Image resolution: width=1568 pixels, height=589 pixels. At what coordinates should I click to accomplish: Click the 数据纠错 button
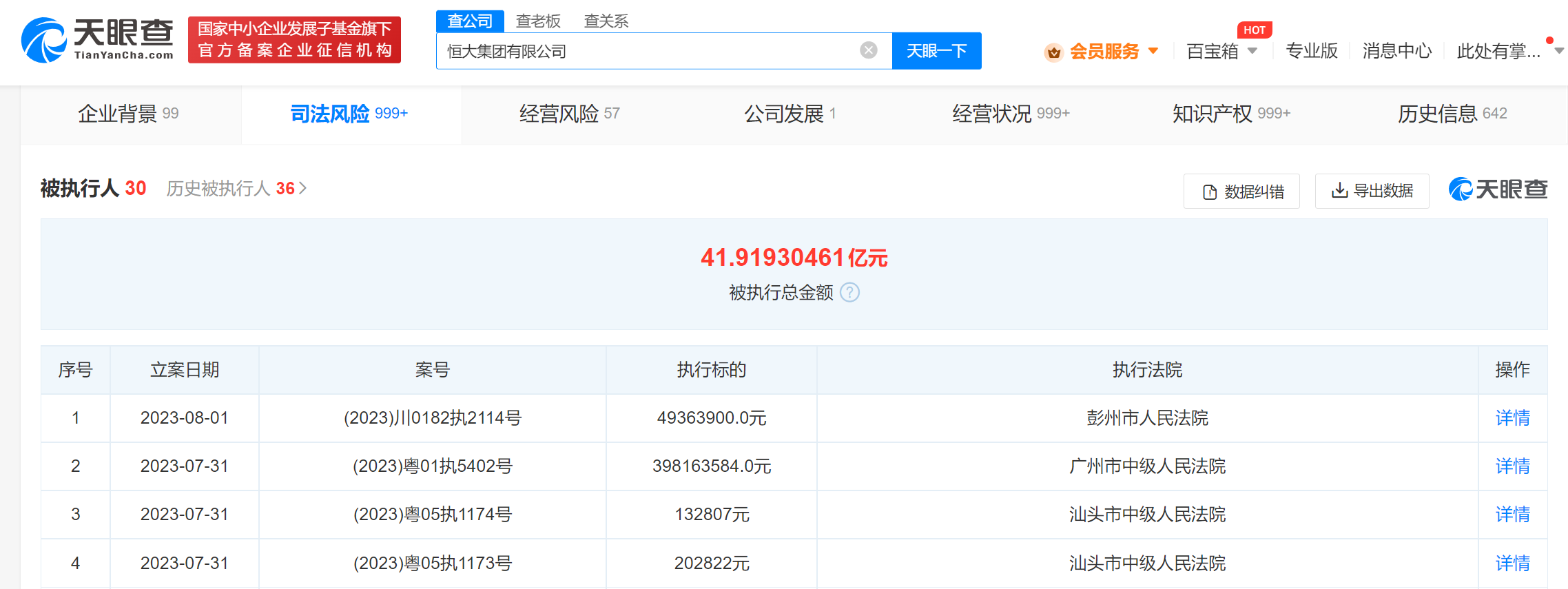[1241, 192]
